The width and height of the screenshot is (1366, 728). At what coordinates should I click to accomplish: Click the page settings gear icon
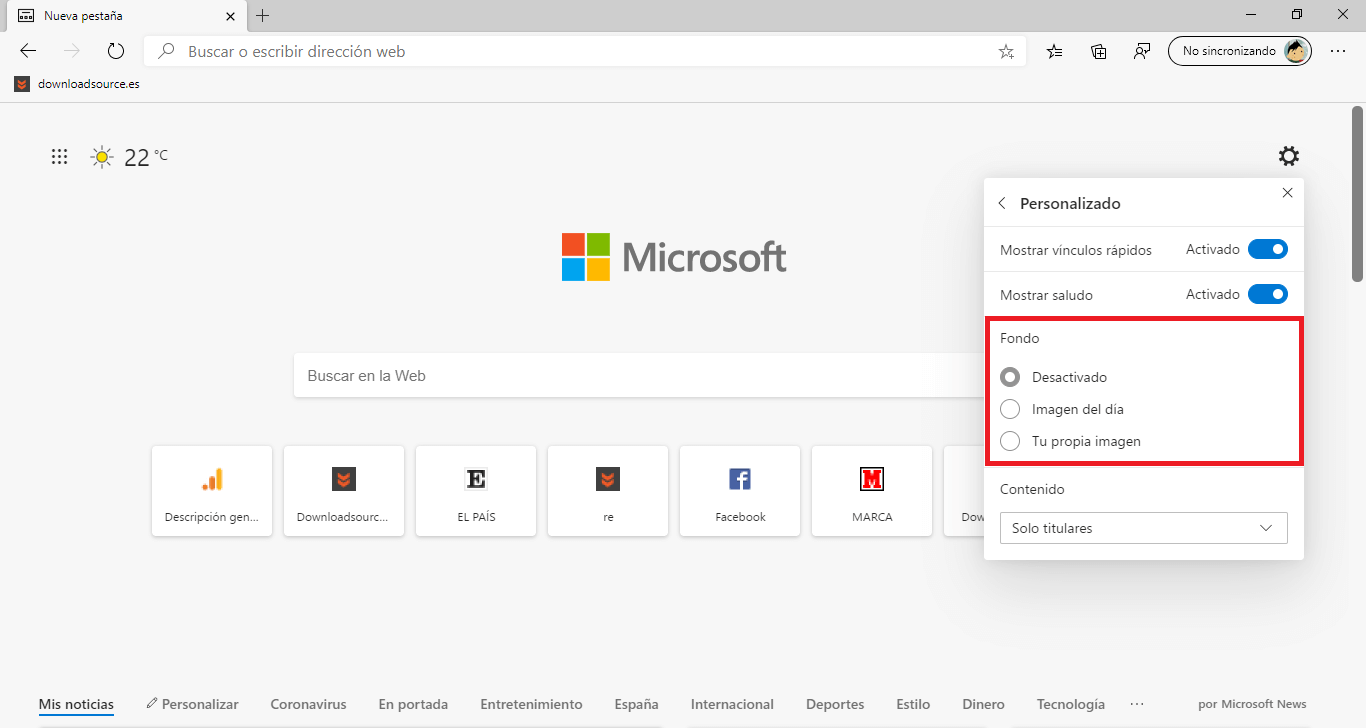coord(1289,156)
